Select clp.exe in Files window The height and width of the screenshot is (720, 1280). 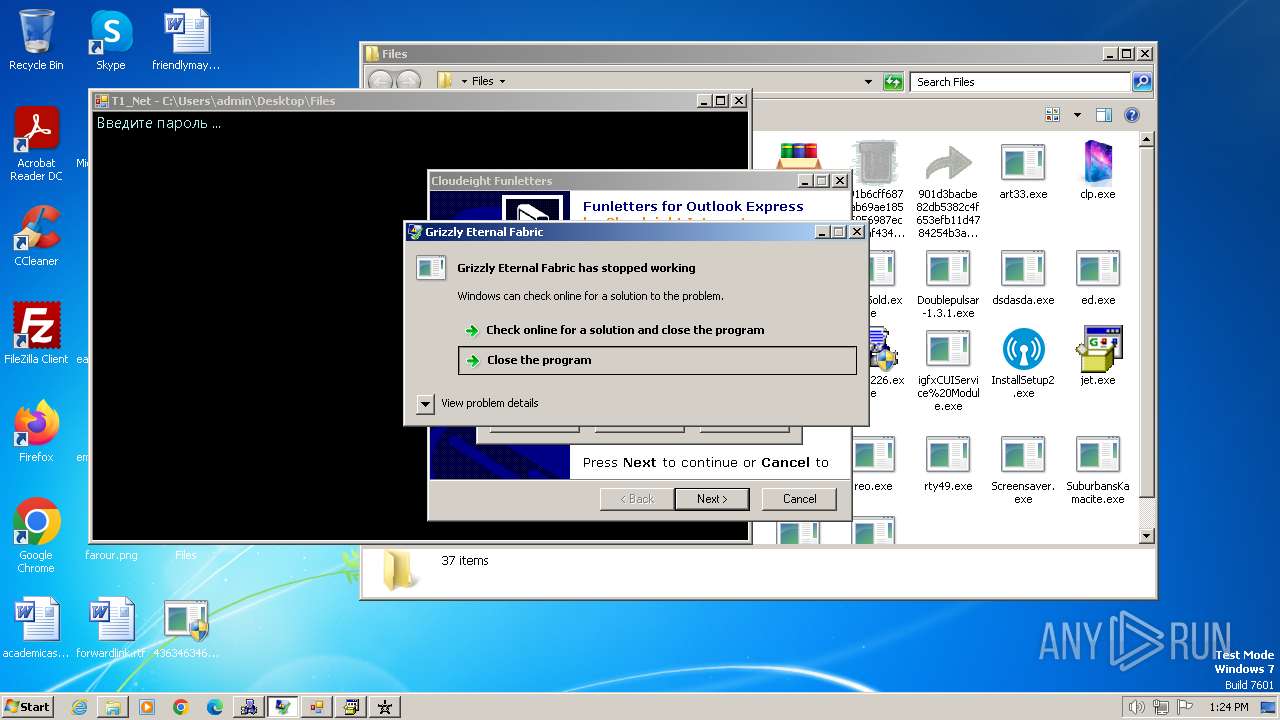[1098, 171]
